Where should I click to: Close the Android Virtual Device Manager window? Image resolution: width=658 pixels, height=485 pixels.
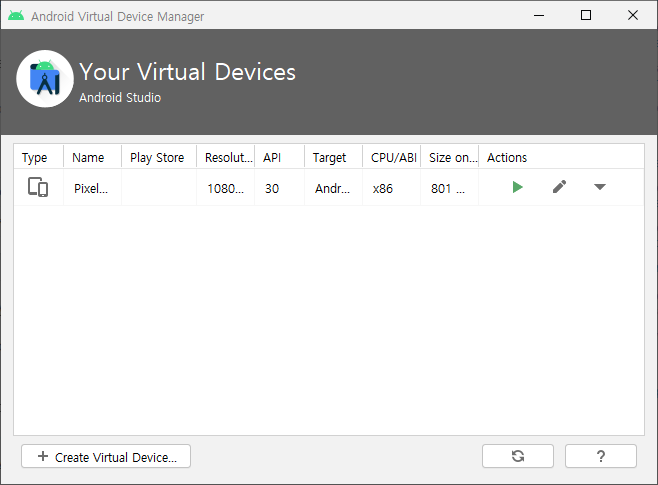click(633, 16)
